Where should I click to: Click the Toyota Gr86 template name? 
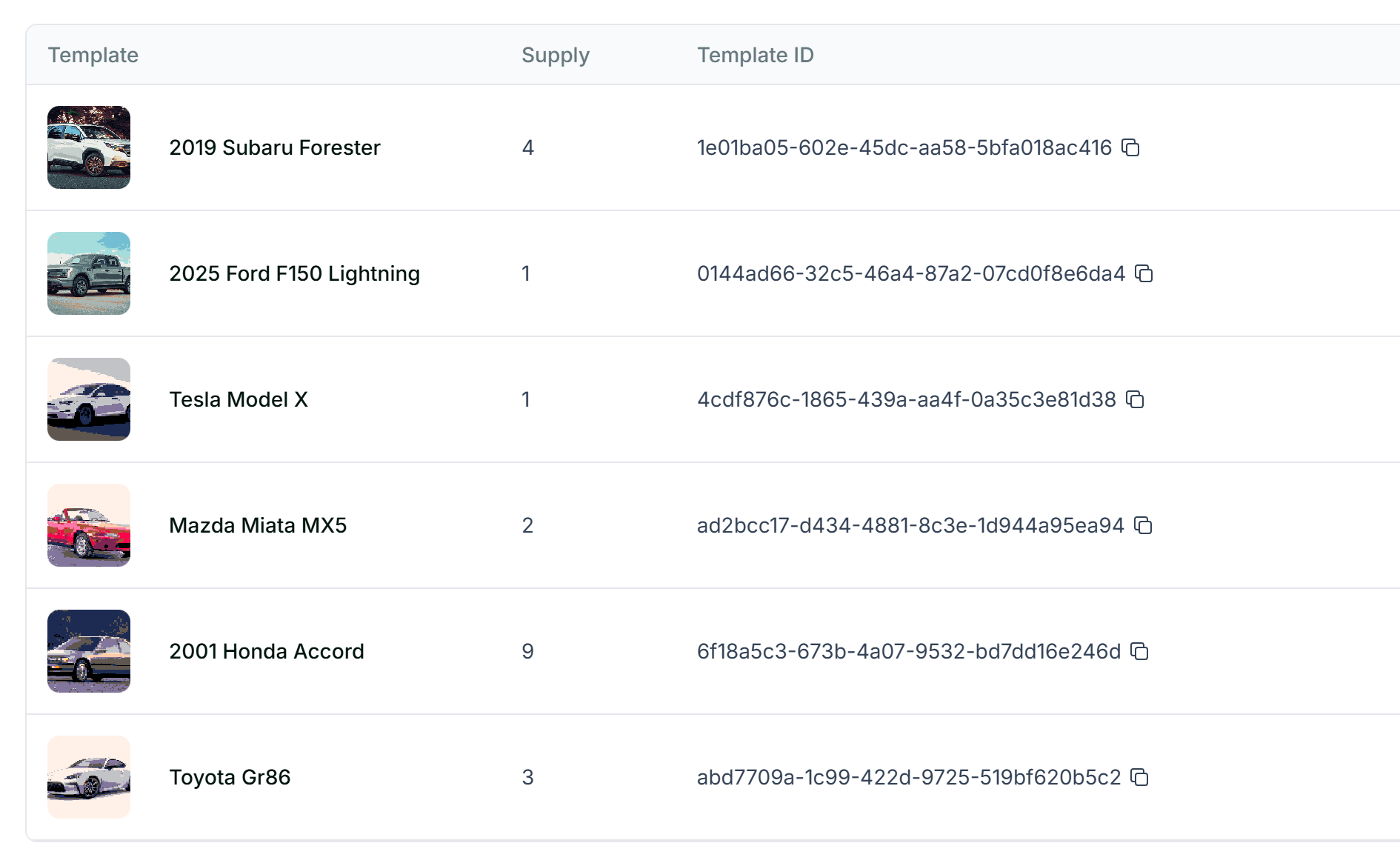pyautogui.click(x=230, y=777)
